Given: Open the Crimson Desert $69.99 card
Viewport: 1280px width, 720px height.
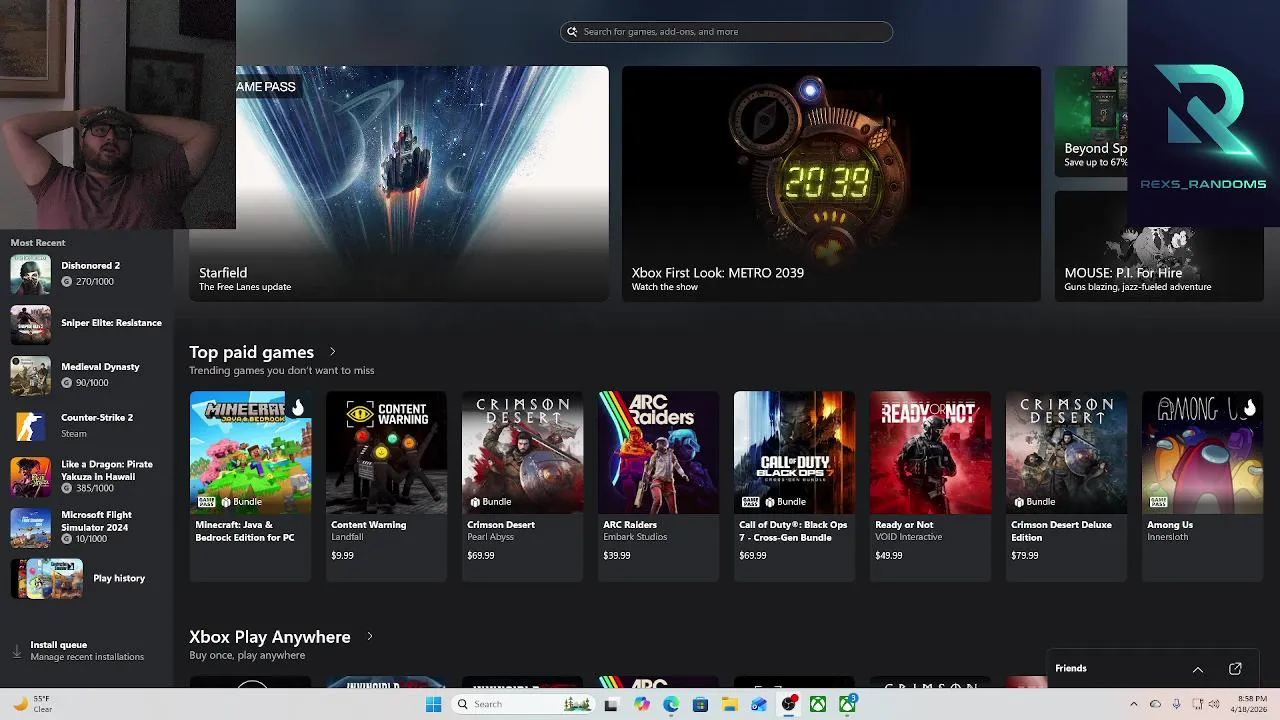Looking at the screenshot, I should point(522,486).
